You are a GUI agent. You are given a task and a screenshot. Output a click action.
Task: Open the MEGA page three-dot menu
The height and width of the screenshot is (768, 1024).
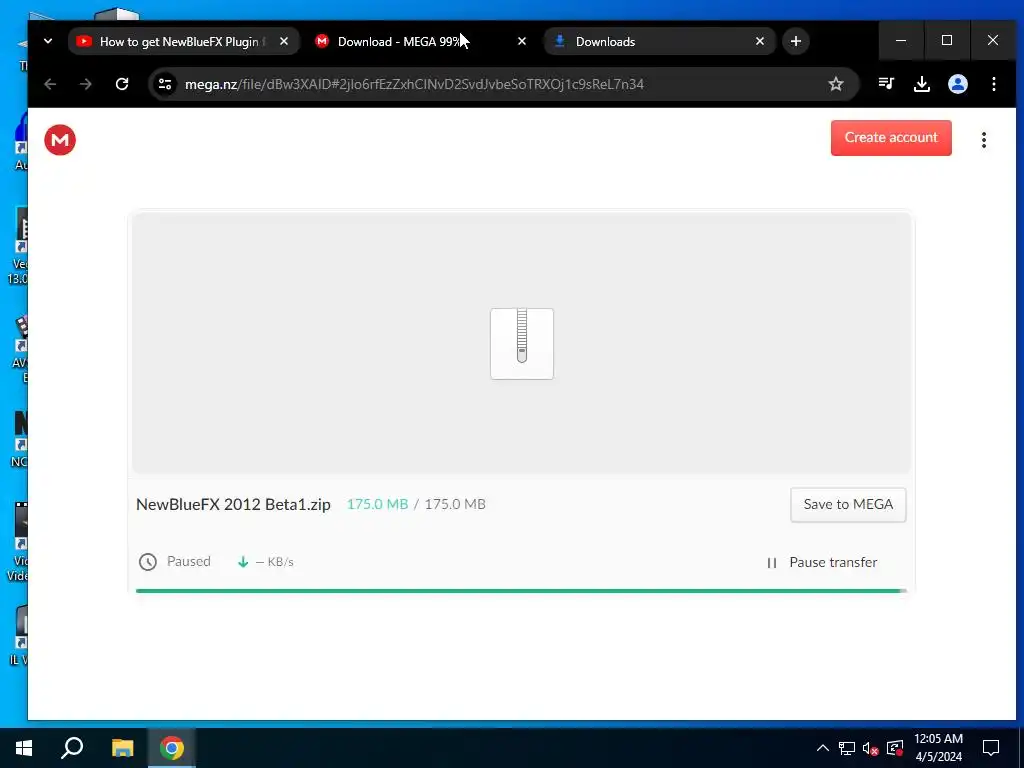pyautogui.click(x=984, y=140)
